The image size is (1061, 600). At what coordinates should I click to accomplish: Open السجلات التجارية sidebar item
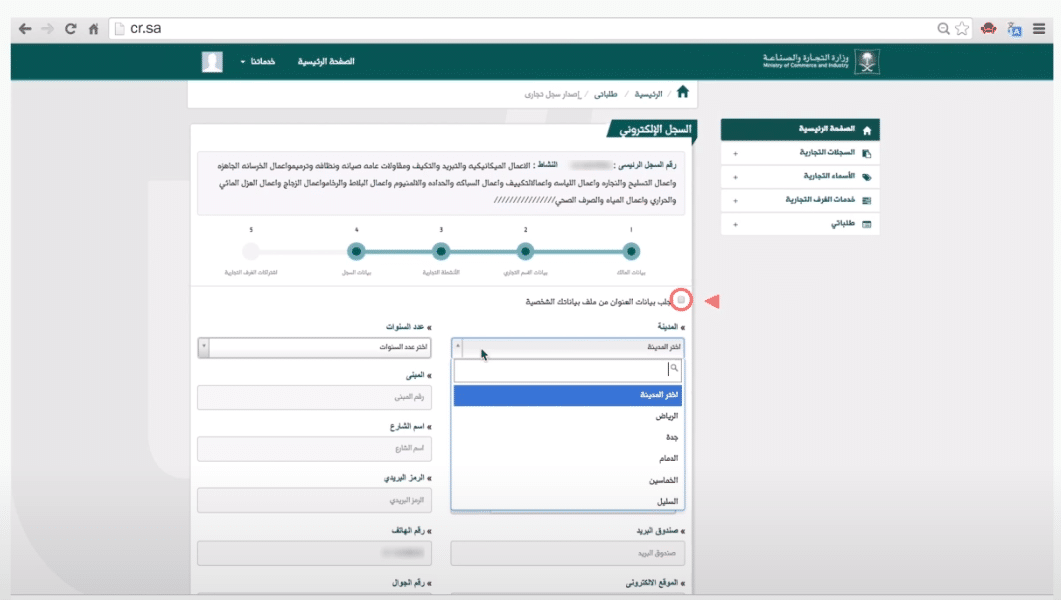(800, 153)
